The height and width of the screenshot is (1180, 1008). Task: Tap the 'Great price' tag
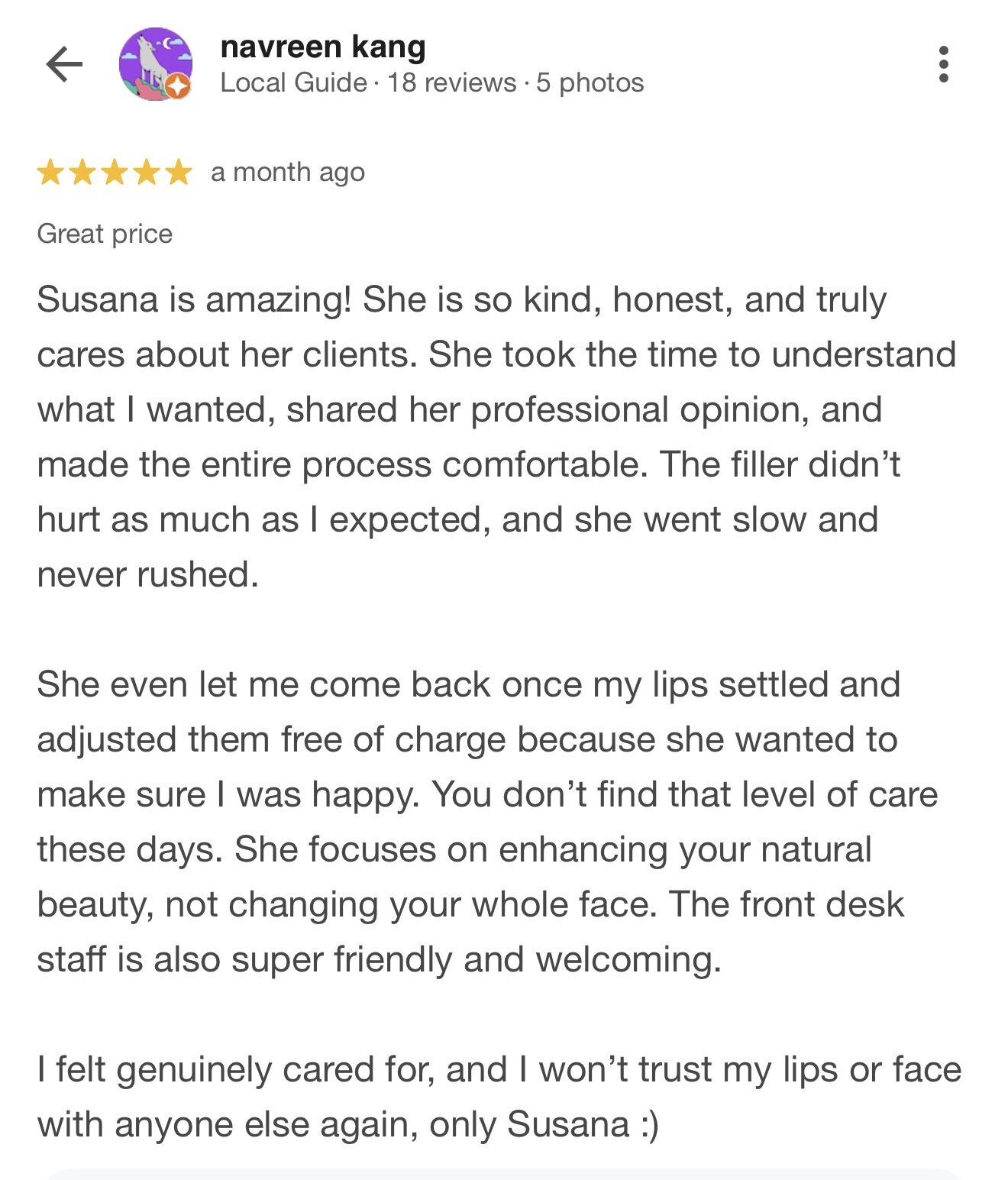tap(105, 234)
